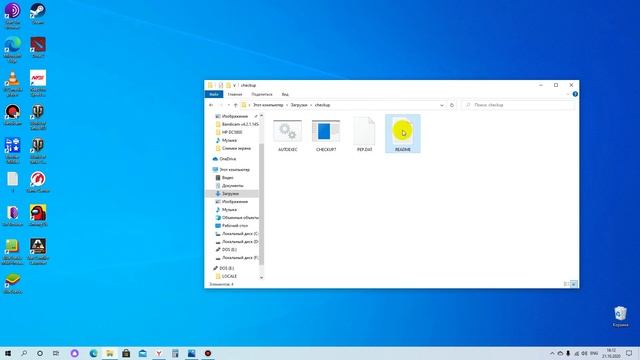Image resolution: width=640 pixels, height=360 pixels.
Task: Click the navigation pane scroll-down arrow
Action: click(x=261, y=278)
